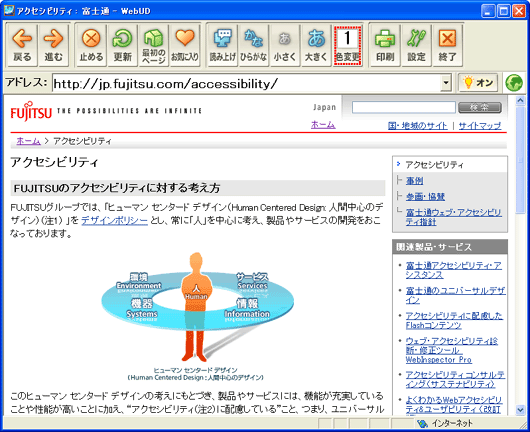The image size is (530, 432).
Task: Open WebInspector Pro diagnostic tool link
Action: click(x=452, y=350)
